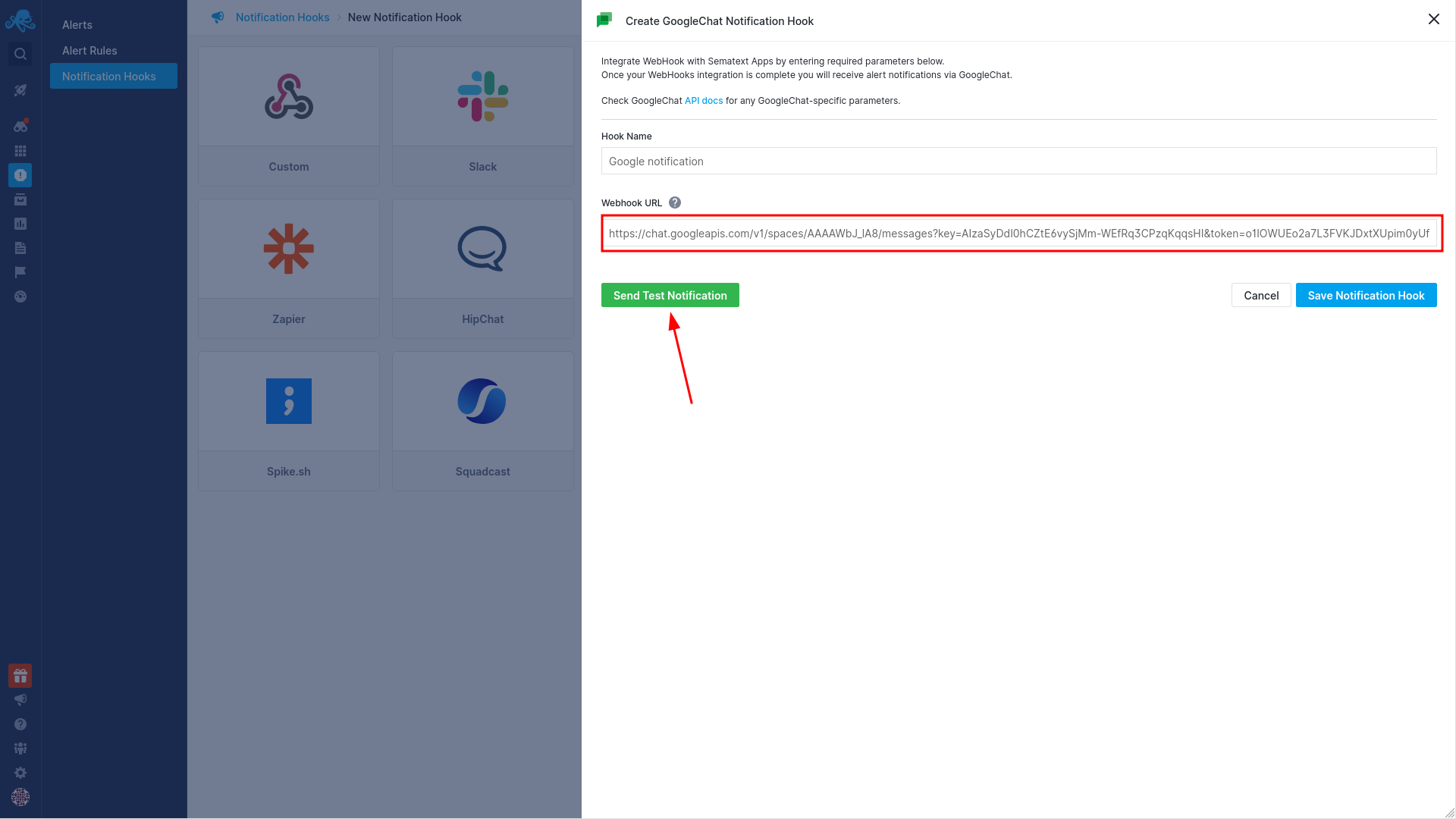Click the GoogleChat icon in dialog header

(604, 20)
